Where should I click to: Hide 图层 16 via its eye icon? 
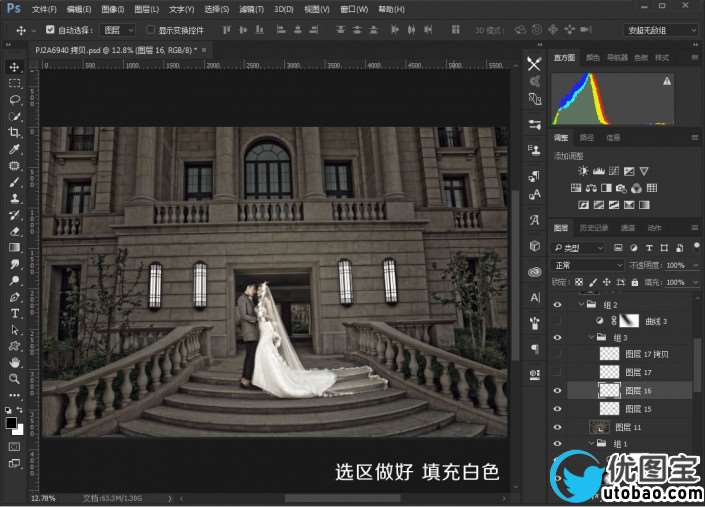coord(558,391)
